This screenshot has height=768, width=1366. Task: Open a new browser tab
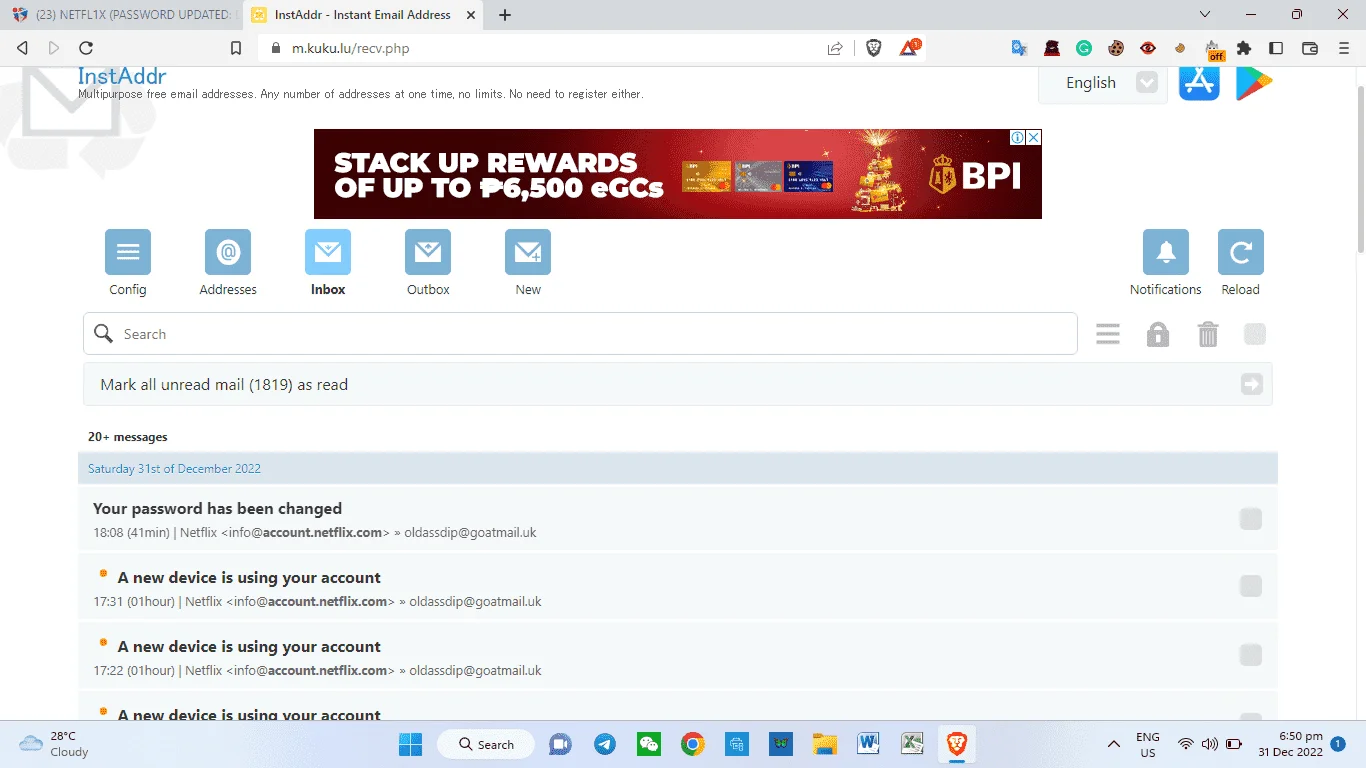[505, 15]
